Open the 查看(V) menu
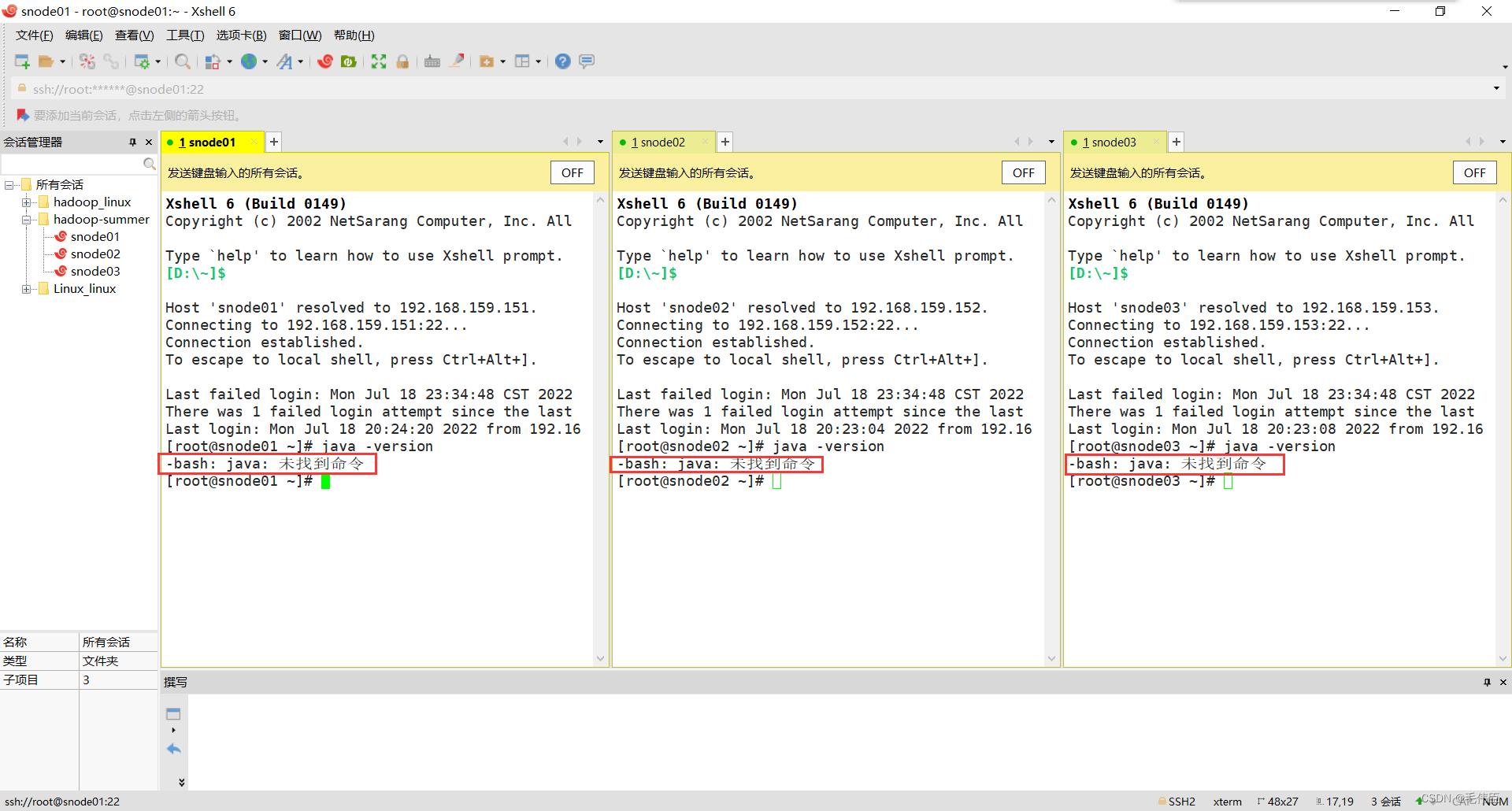1512x811 pixels. [134, 35]
